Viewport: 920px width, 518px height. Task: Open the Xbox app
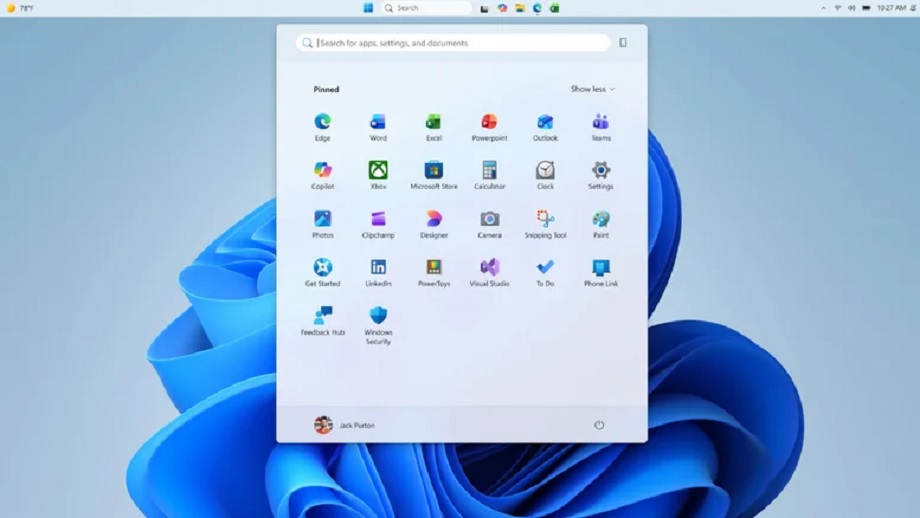(x=378, y=175)
